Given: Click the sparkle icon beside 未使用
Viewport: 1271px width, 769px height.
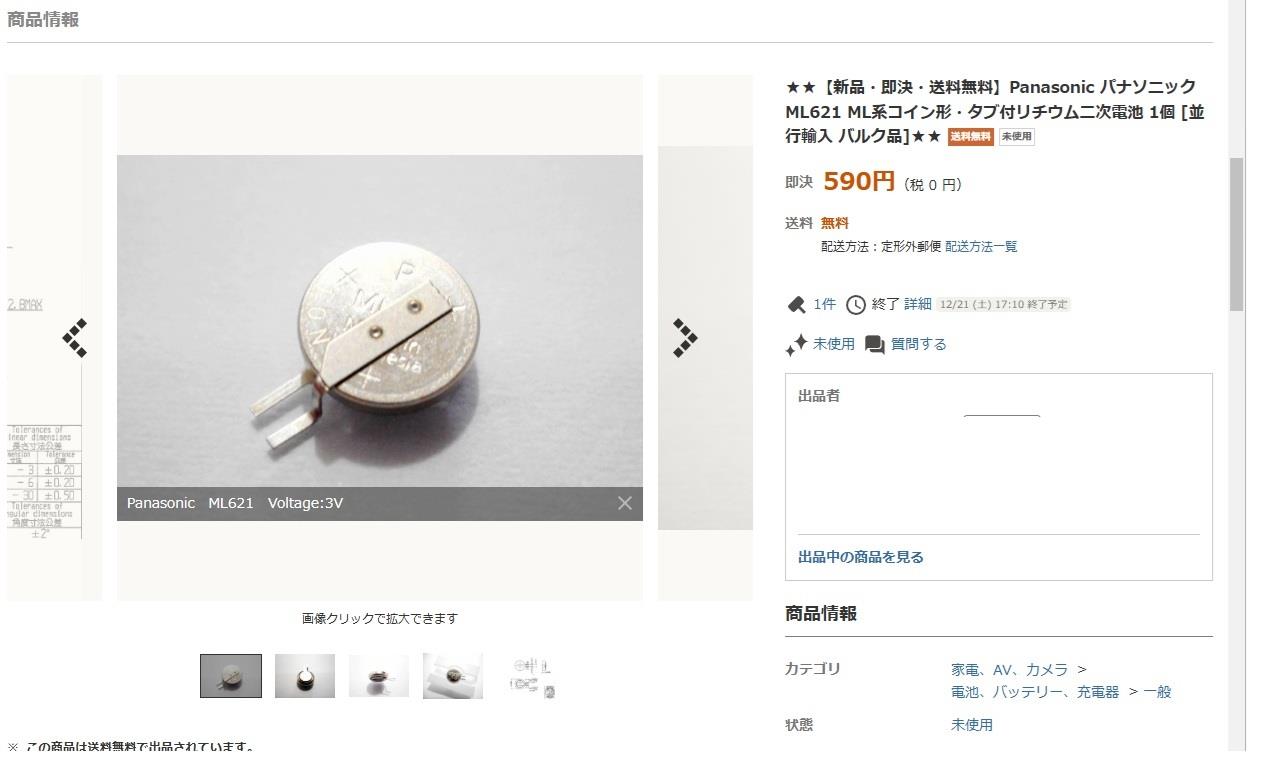Looking at the screenshot, I should tap(796, 345).
